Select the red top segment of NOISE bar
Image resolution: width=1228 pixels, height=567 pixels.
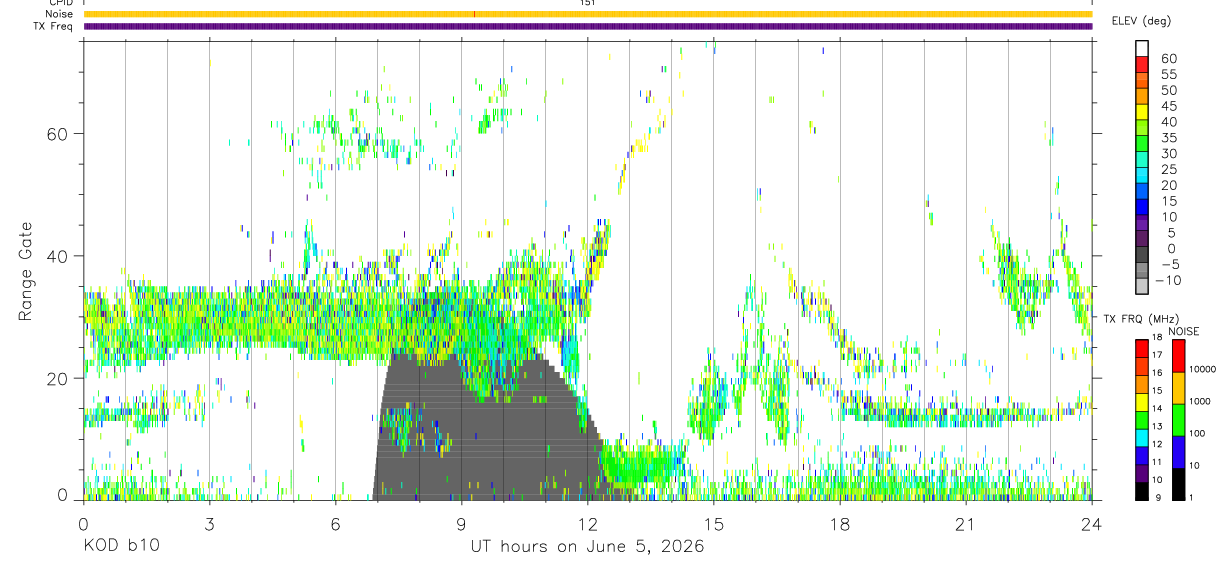[x=1178, y=356]
